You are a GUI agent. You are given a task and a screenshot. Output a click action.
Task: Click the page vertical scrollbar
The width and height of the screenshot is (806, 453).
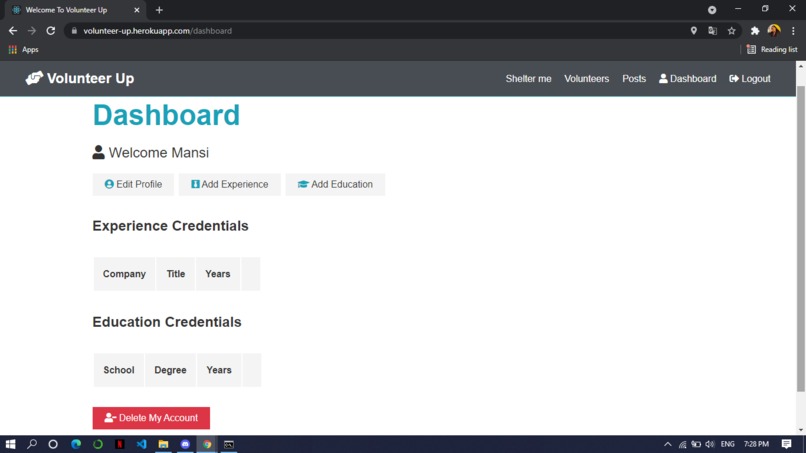coord(801,239)
